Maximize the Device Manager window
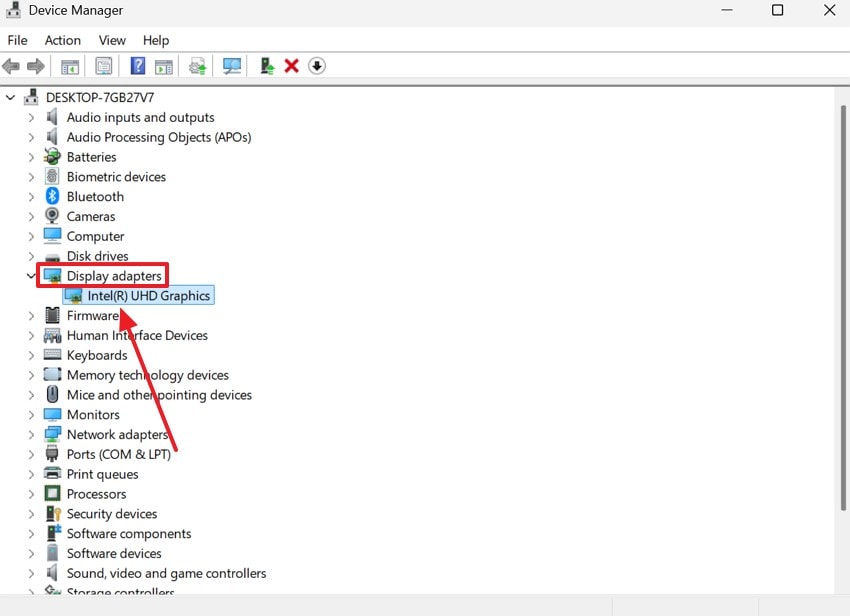Screen dimensions: 850x616 click(777, 10)
